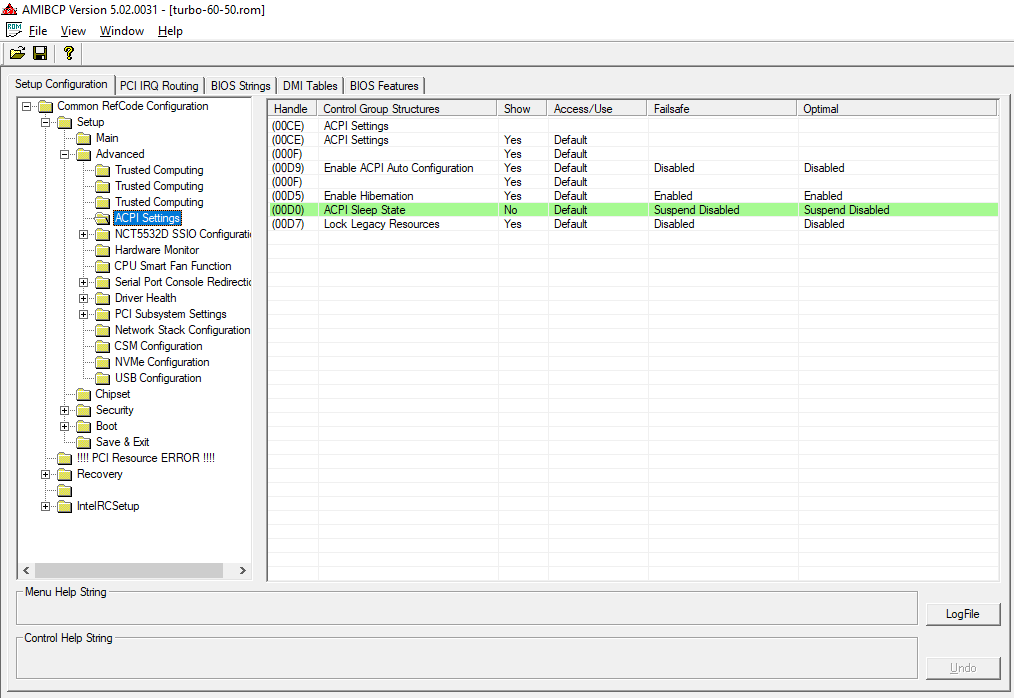Click the Show value No for ACPI Sleep State
Screen dimensions: 1014x698
(510, 210)
